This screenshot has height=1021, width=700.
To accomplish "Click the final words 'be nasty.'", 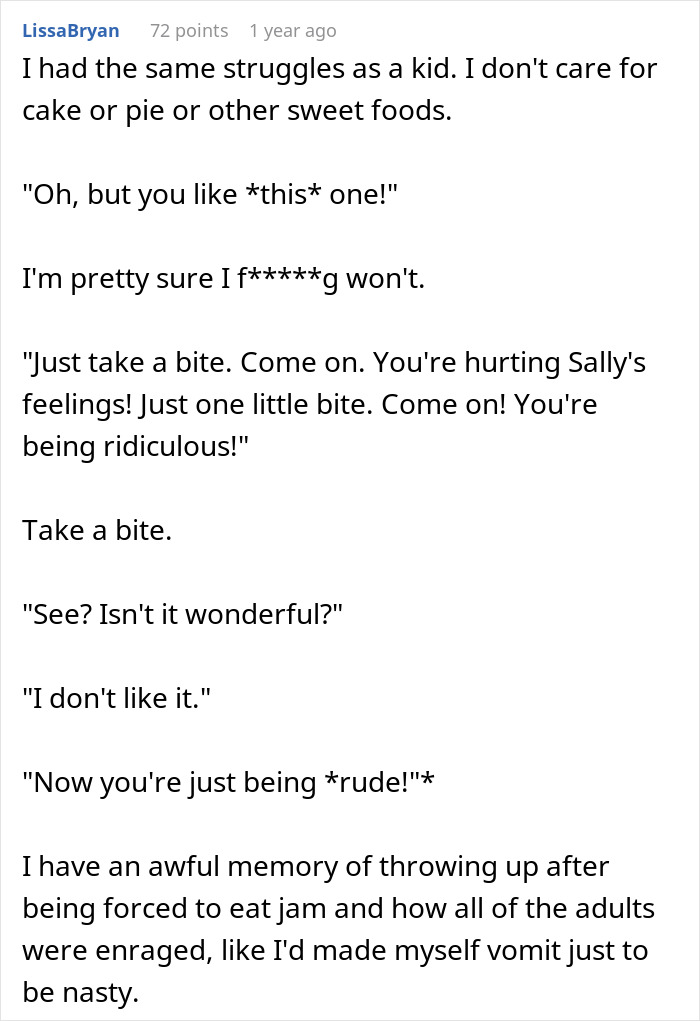I will (x=81, y=993).
